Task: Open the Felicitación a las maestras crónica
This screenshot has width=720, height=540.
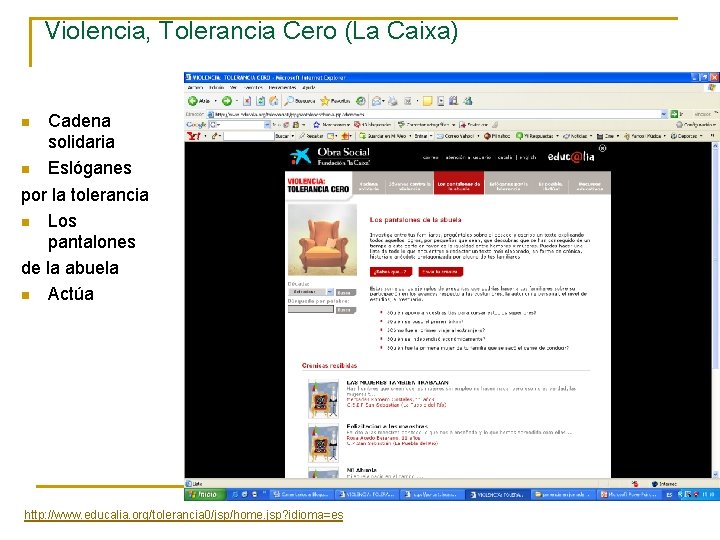Action: [x=387, y=426]
